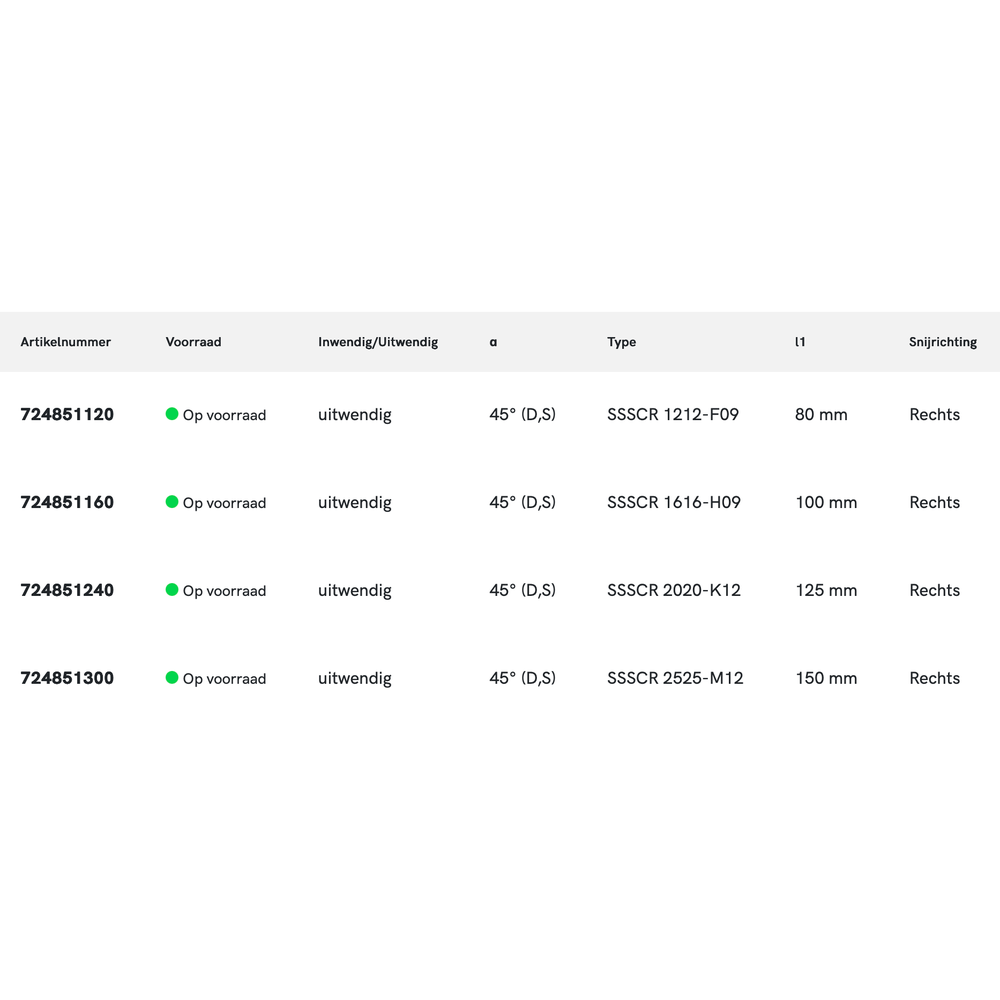Click the l1 column header
The width and height of the screenshot is (1000, 1000).
pos(800,342)
